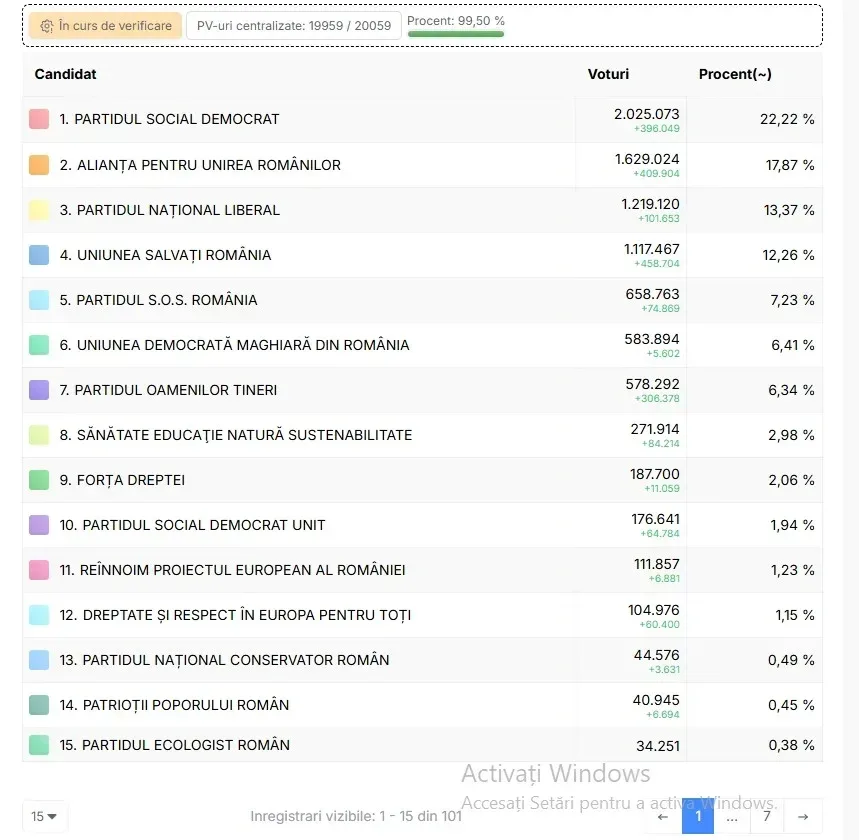Click the vote count 34.251
Screen dimensions: 859x840
coord(657,746)
